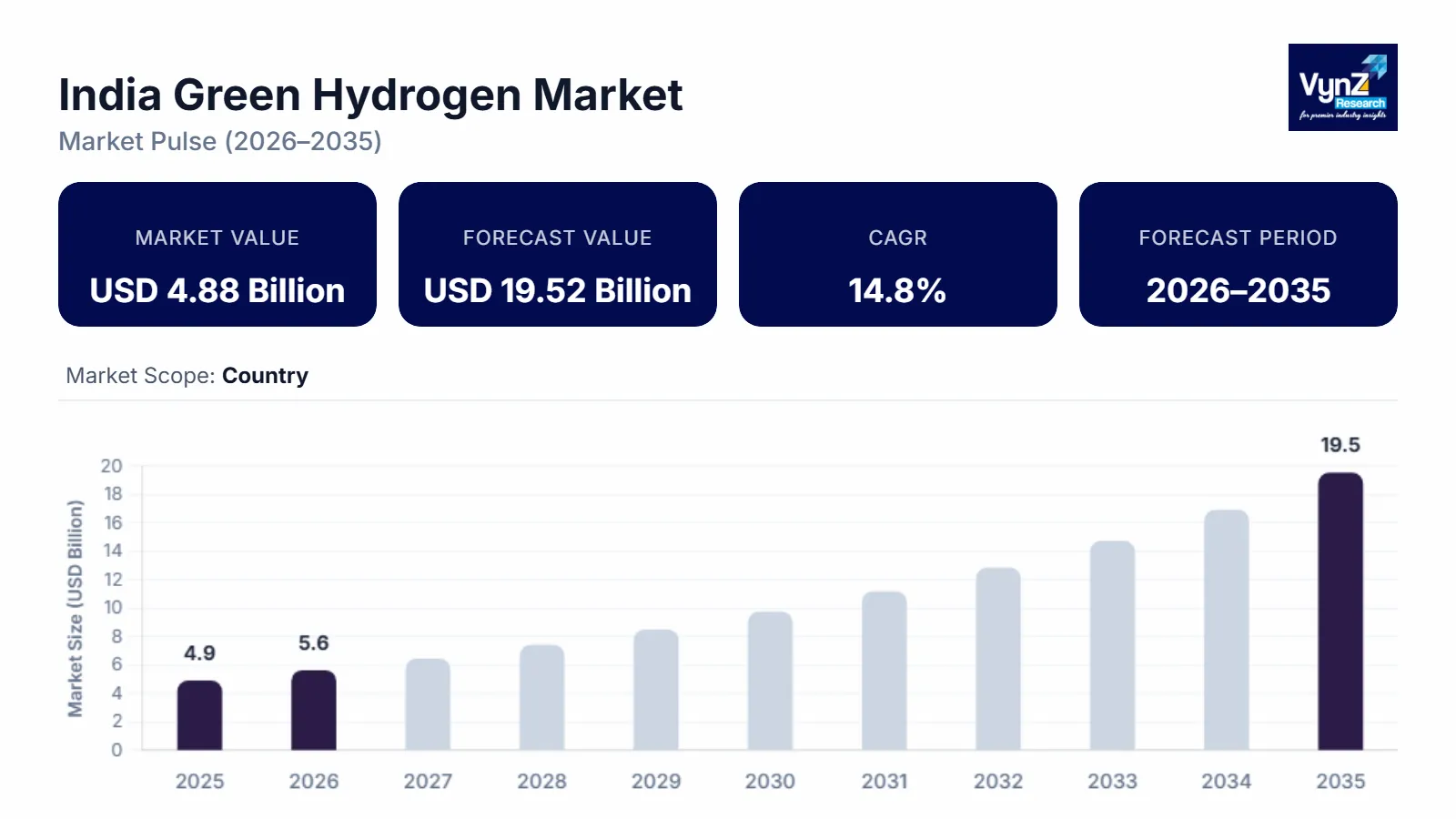This screenshot has height=819, width=1456.
Task: Click the VynZ Research logo
Action: pos(1341,87)
